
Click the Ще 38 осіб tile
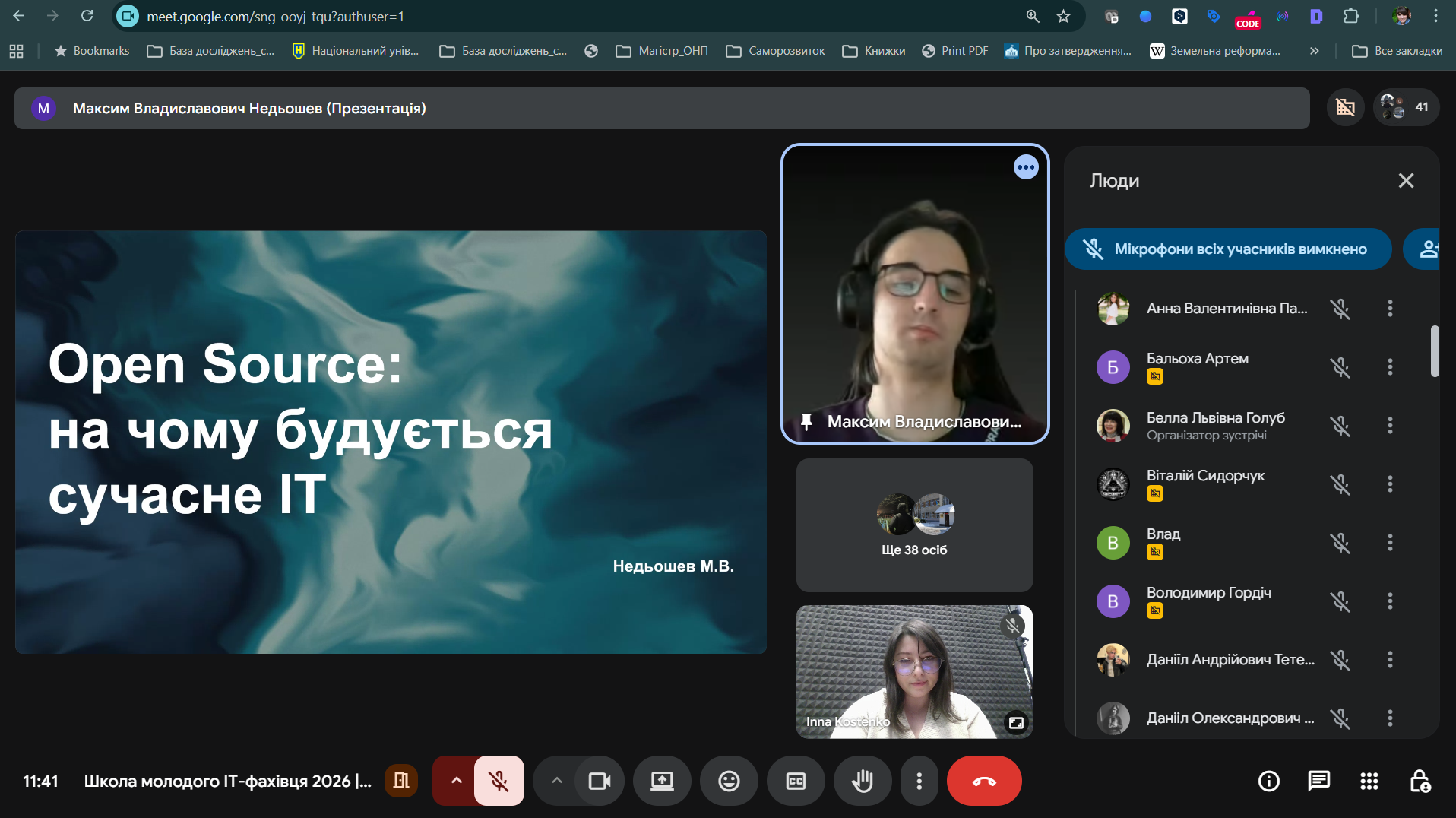click(914, 525)
